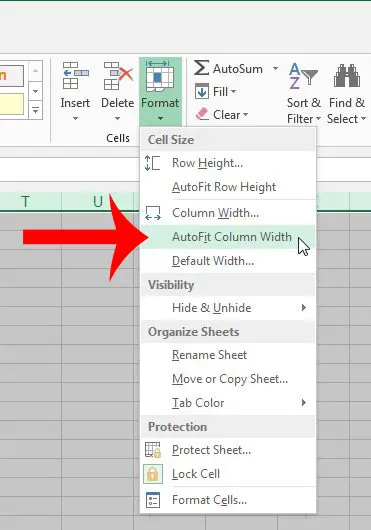Open the Clear dropdown arrow
This screenshot has height=530, width=371.
[x=246, y=115]
